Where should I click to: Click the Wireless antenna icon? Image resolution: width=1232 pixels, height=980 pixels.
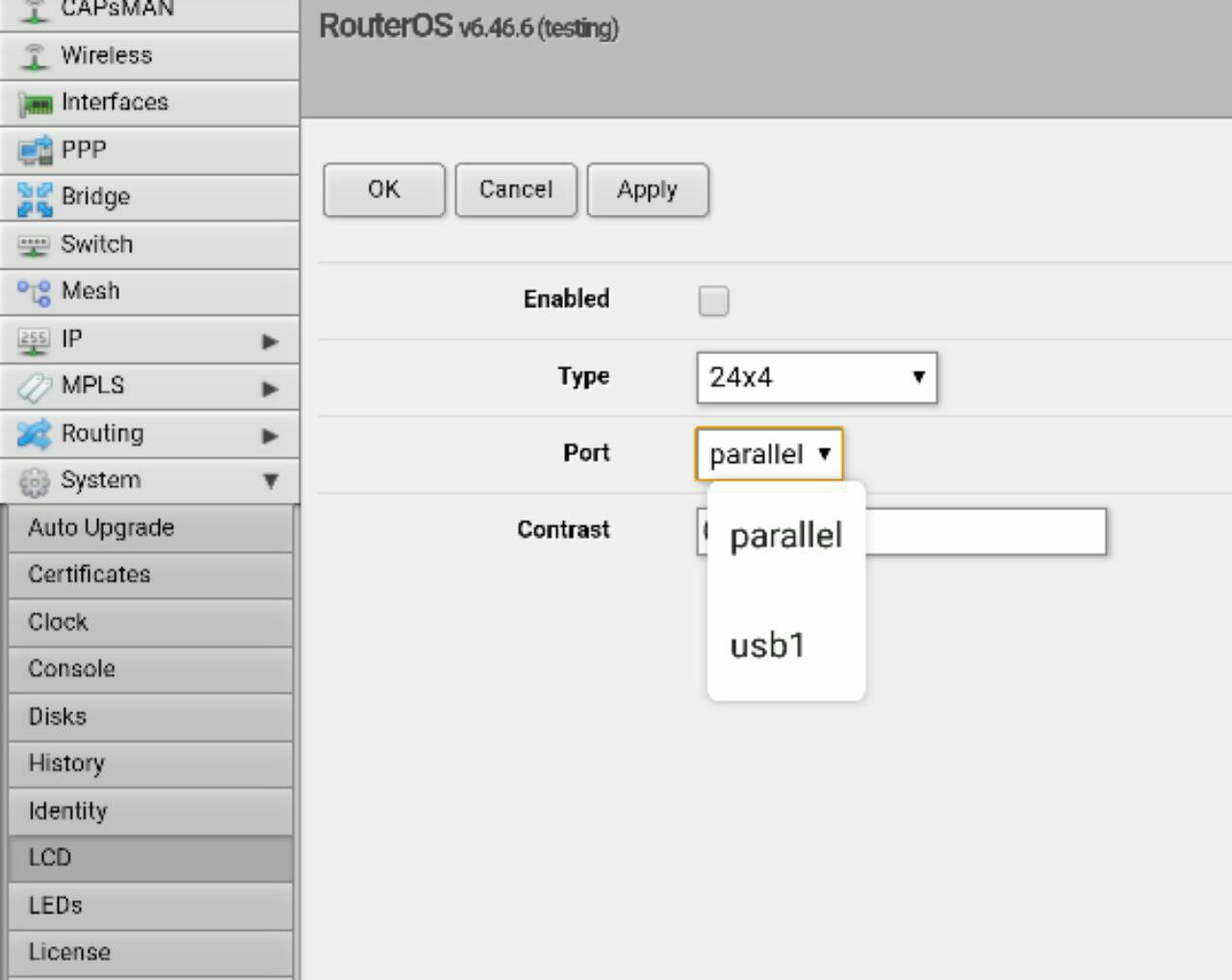(35, 56)
